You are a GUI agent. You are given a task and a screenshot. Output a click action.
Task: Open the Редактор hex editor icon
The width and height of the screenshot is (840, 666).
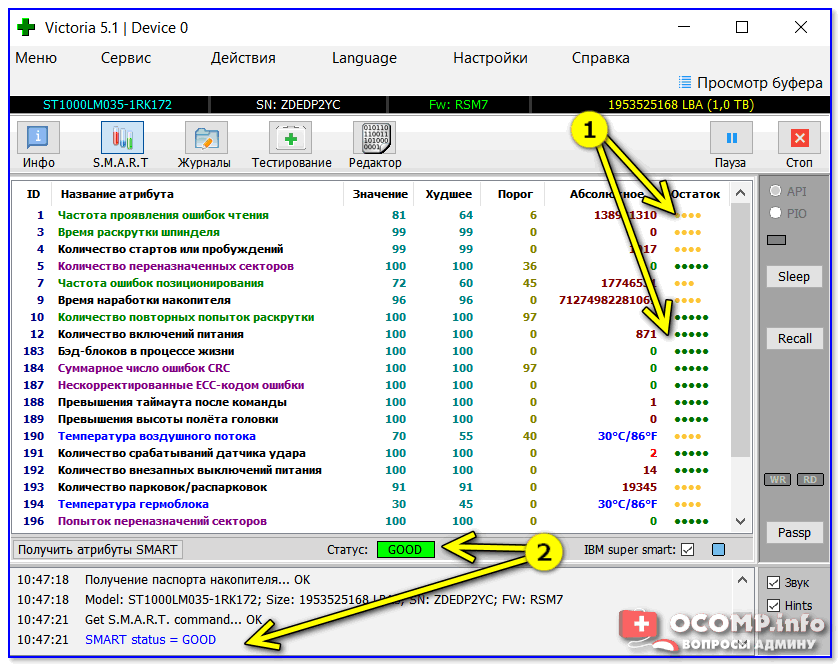(375, 138)
